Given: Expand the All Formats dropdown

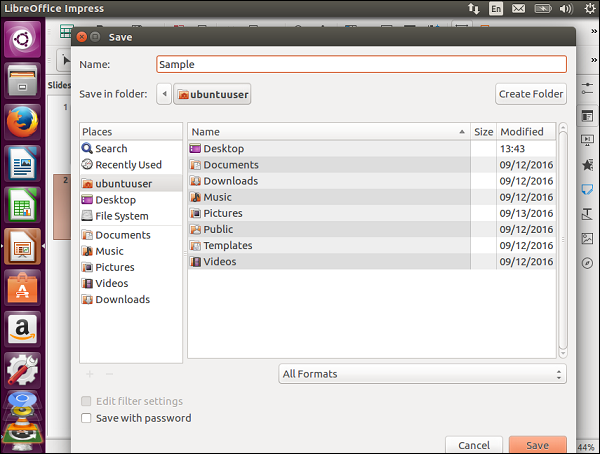Looking at the screenshot, I should pyautogui.click(x=422, y=374).
